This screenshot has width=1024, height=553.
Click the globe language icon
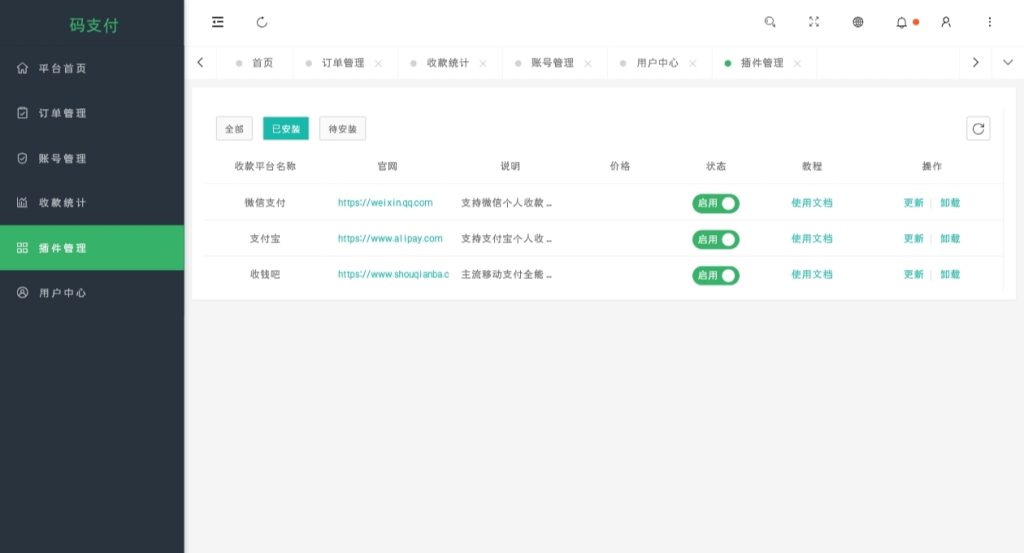[858, 22]
